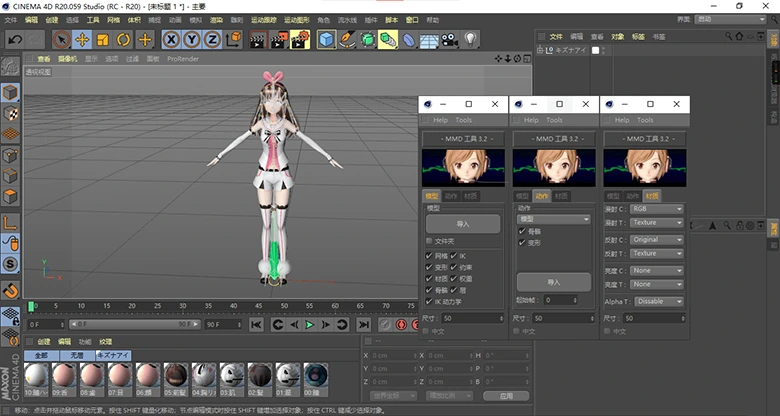Switch to Texture mode checkerboard icon
The width and height of the screenshot is (780, 416).
tap(10, 113)
